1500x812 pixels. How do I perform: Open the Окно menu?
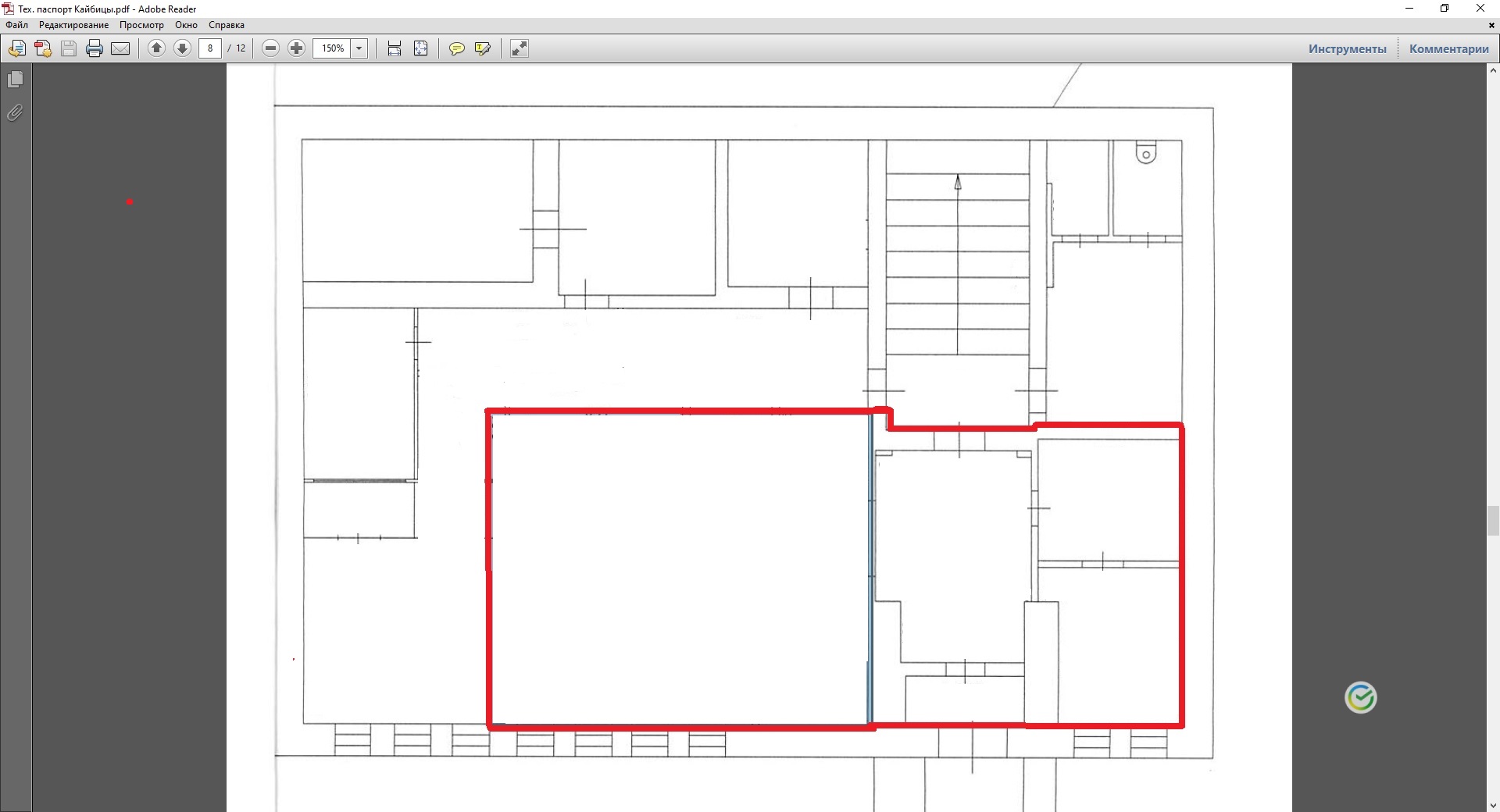[x=186, y=25]
